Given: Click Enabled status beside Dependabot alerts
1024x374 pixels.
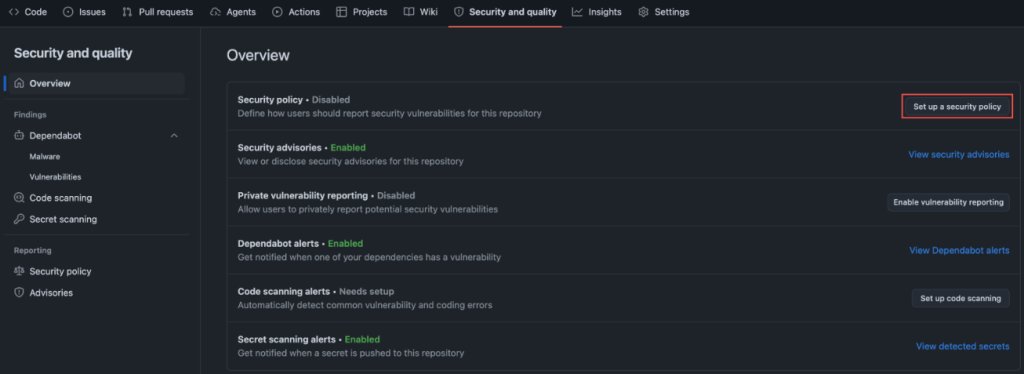Looking at the screenshot, I should [345, 243].
